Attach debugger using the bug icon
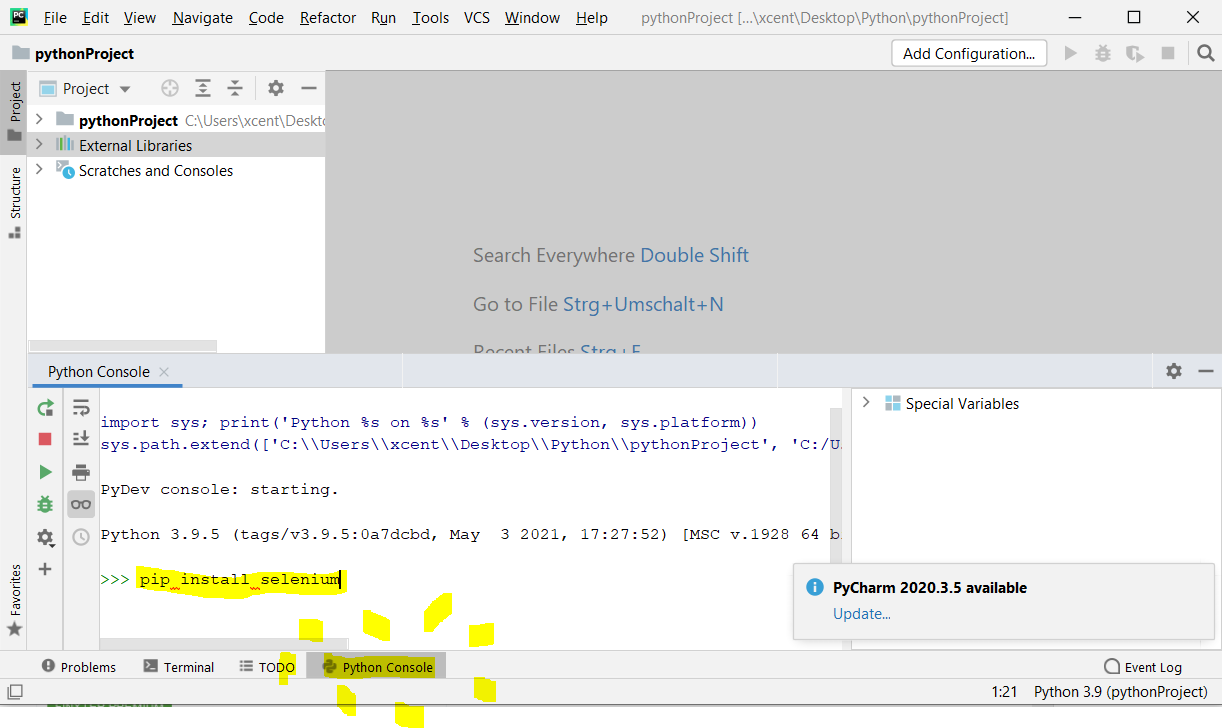 pos(45,504)
